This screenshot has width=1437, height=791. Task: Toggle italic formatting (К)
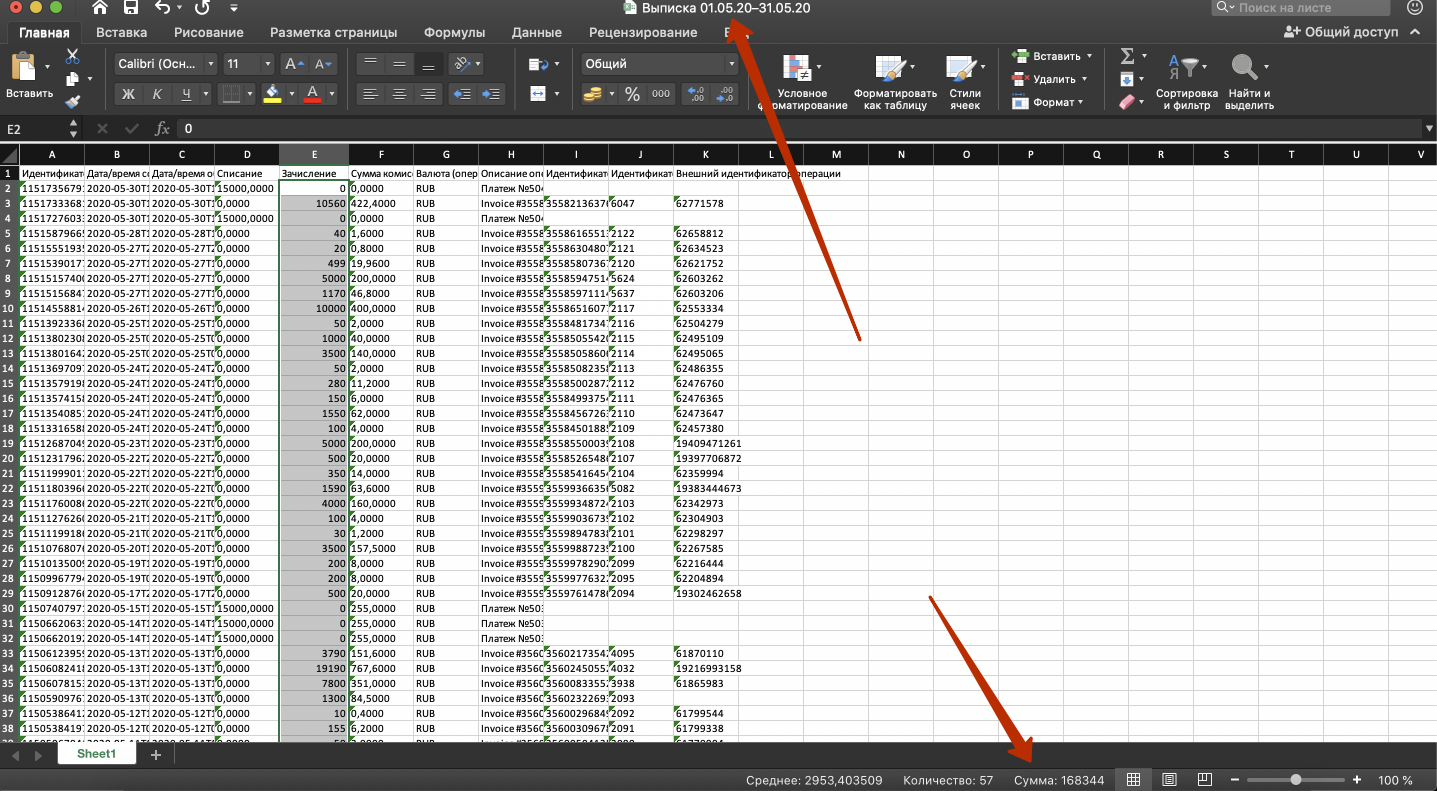[157, 94]
